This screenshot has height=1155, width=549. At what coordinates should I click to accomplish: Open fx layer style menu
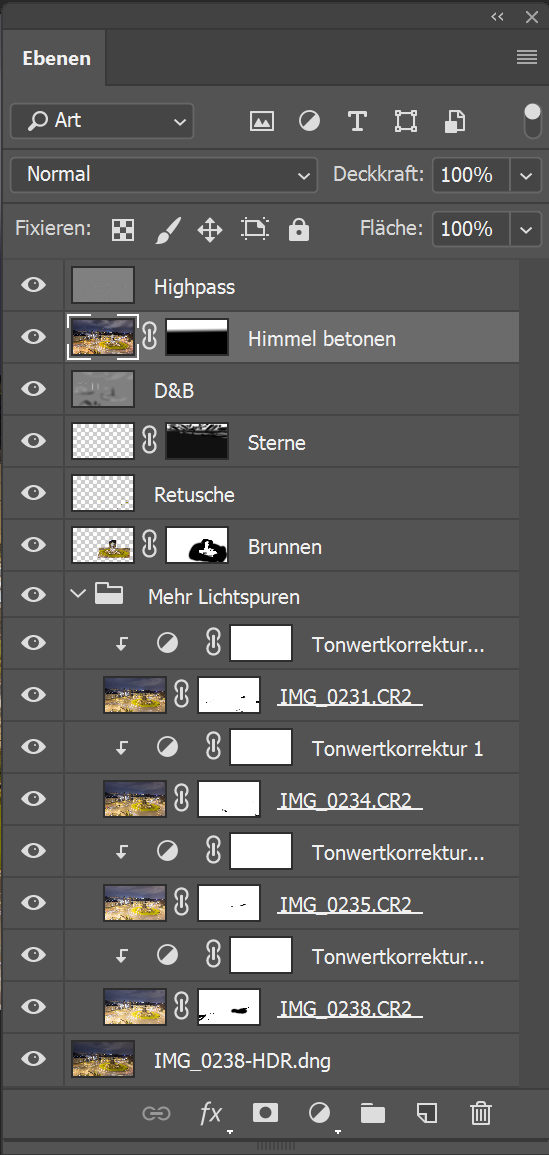point(211,1113)
